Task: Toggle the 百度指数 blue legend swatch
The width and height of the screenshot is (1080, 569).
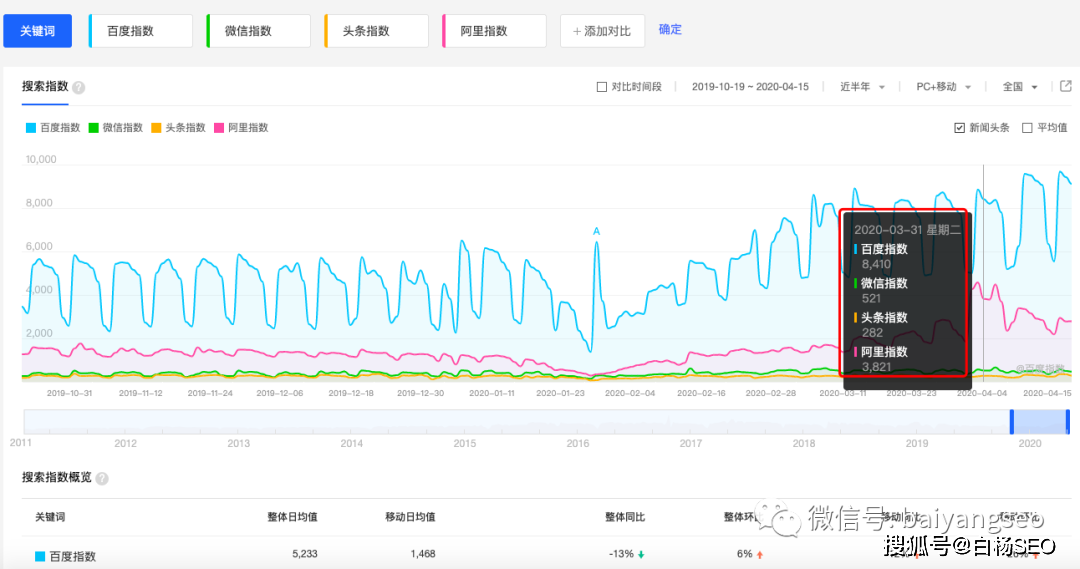Action: [31, 127]
